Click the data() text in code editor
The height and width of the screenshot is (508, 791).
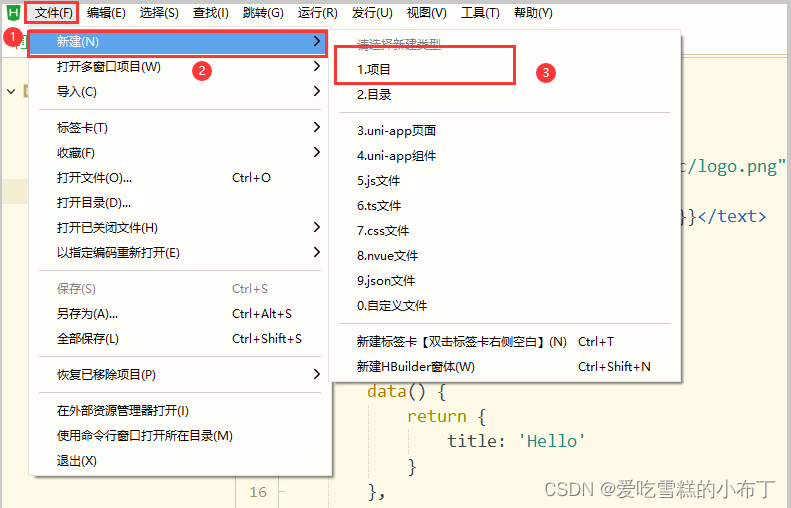point(396,391)
